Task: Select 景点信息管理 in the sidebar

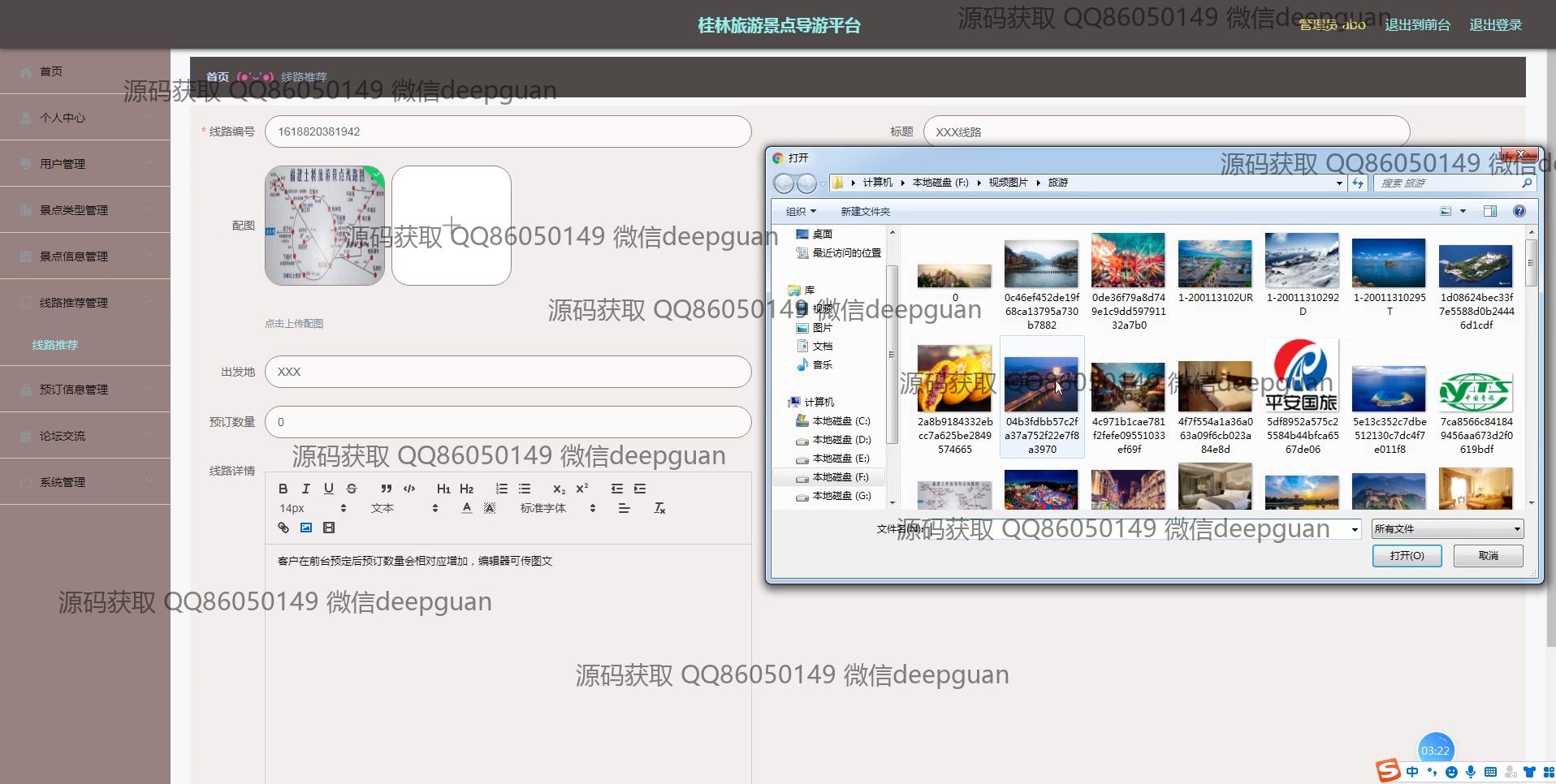Action: click(x=73, y=256)
